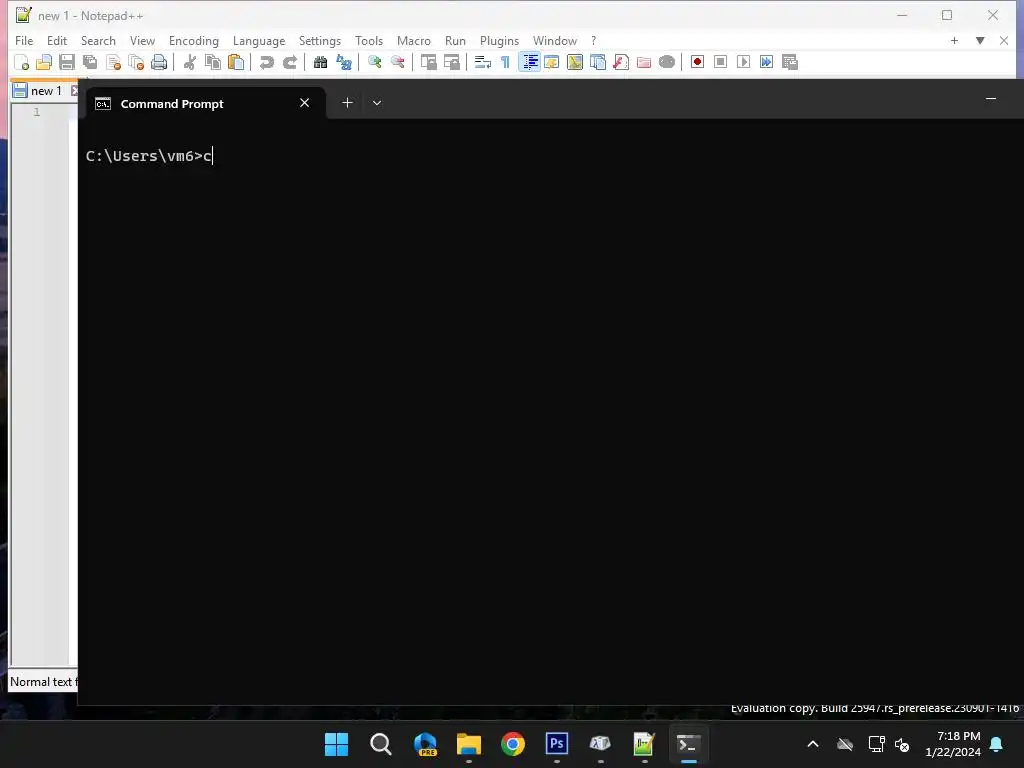
Task: Click Save recorded macro icon
Action: pos(790,62)
